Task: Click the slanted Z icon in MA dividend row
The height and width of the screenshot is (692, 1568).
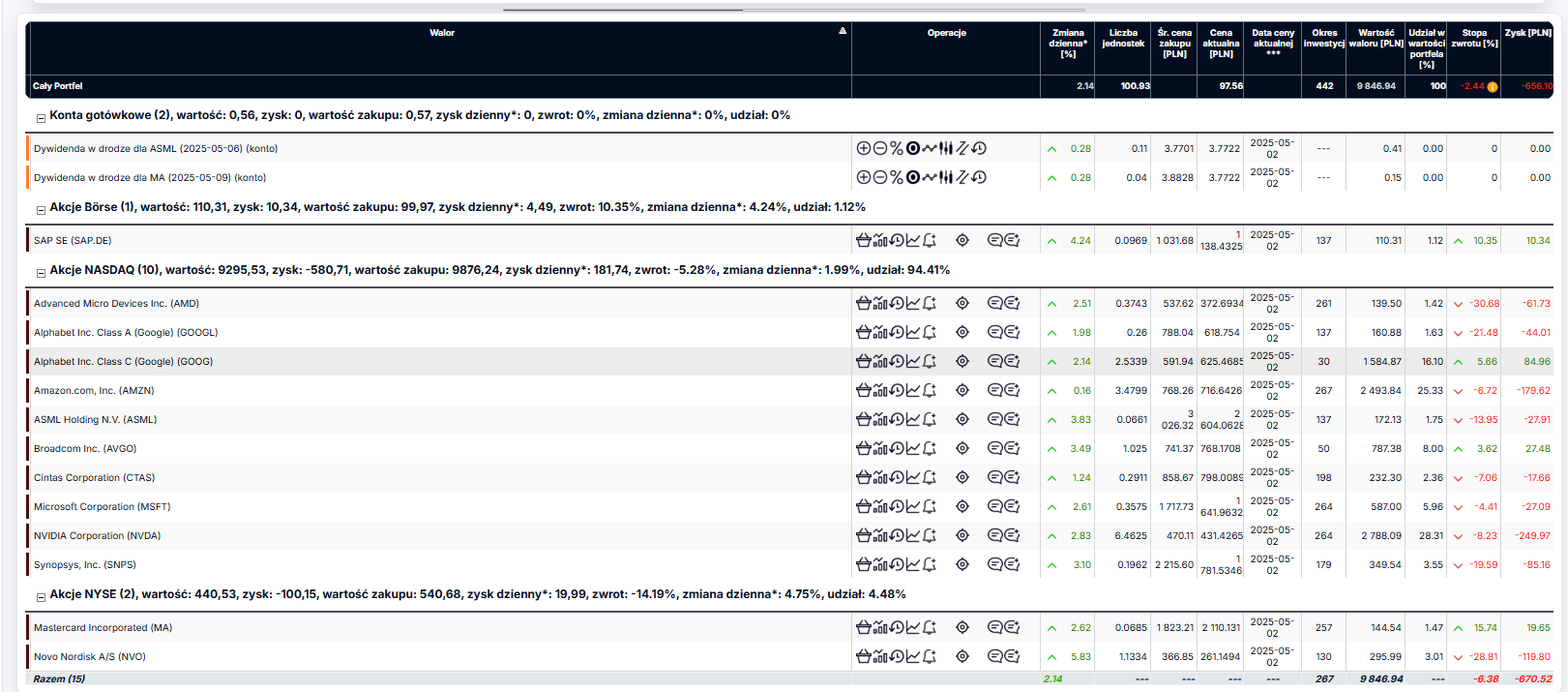Action: (962, 177)
